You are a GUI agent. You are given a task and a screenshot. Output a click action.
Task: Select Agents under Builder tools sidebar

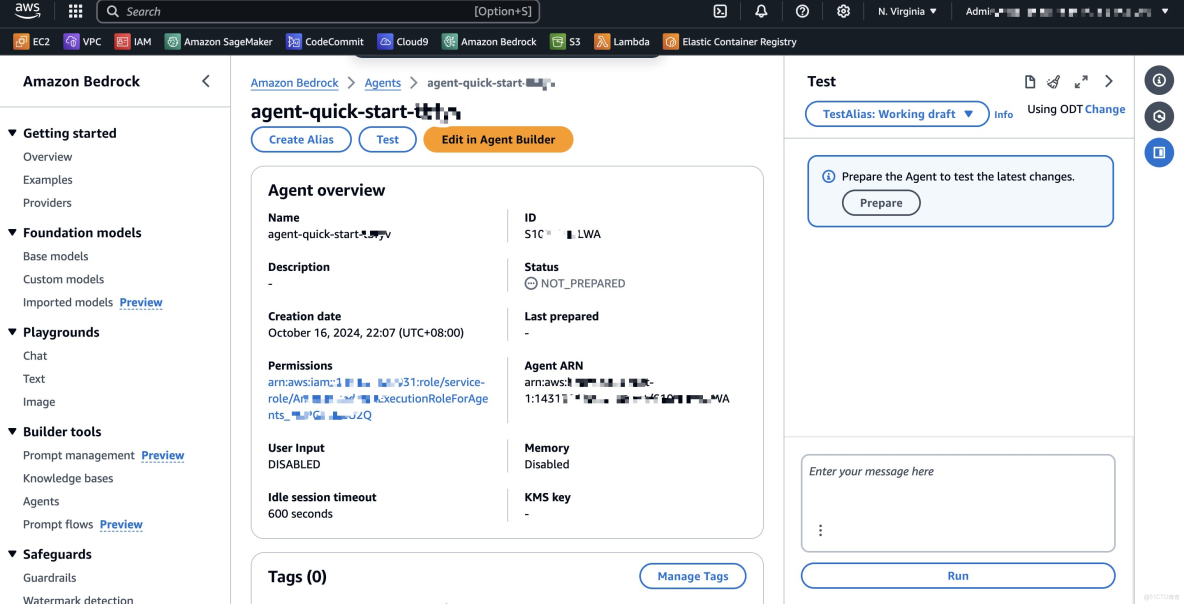point(40,501)
